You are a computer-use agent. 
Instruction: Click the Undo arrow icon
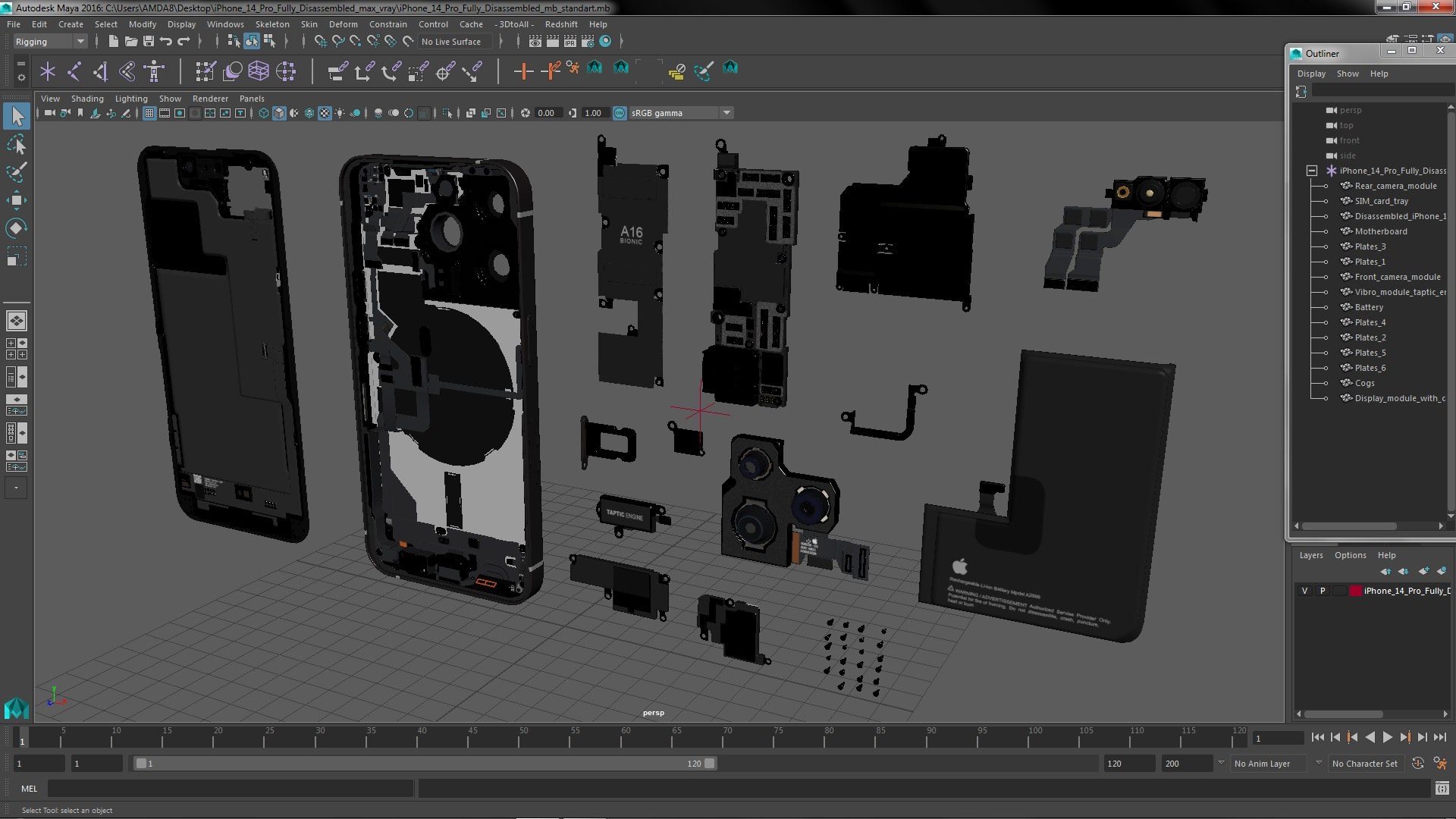[x=166, y=42]
